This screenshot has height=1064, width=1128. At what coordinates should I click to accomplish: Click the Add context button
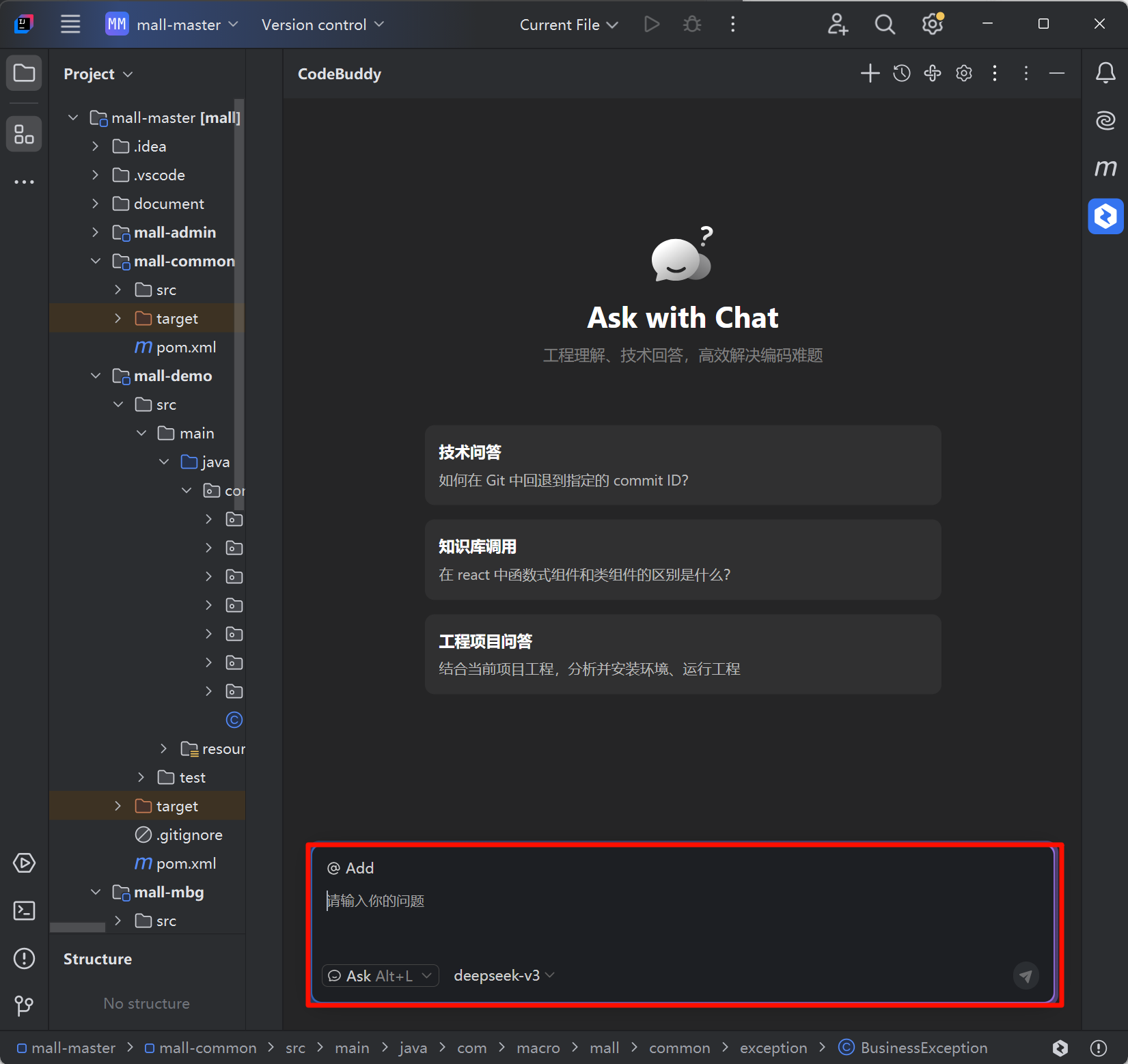click(350, 868)
